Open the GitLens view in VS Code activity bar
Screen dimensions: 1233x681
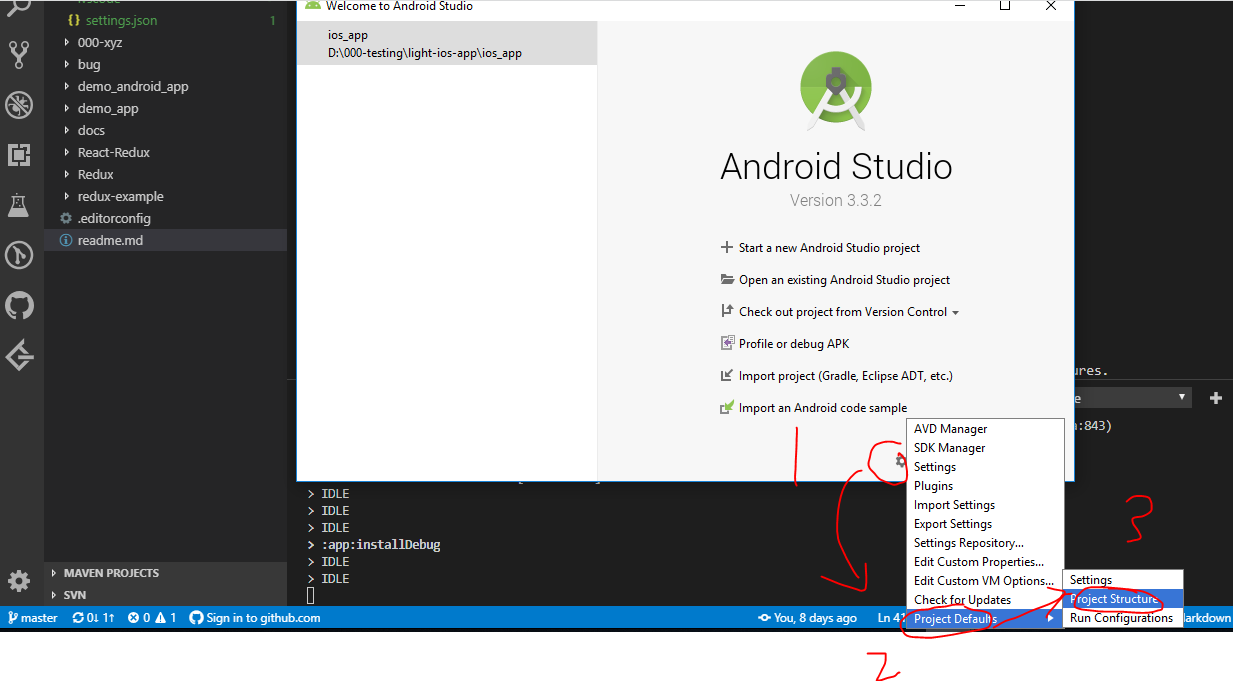tap(19, 256)
